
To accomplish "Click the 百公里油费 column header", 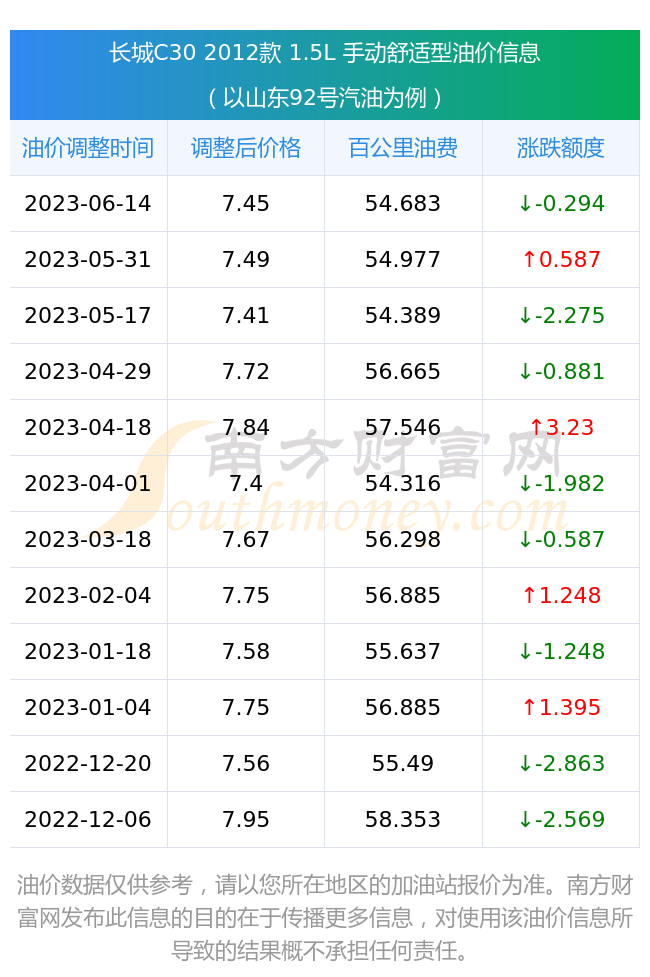I will tap(403, 148).
